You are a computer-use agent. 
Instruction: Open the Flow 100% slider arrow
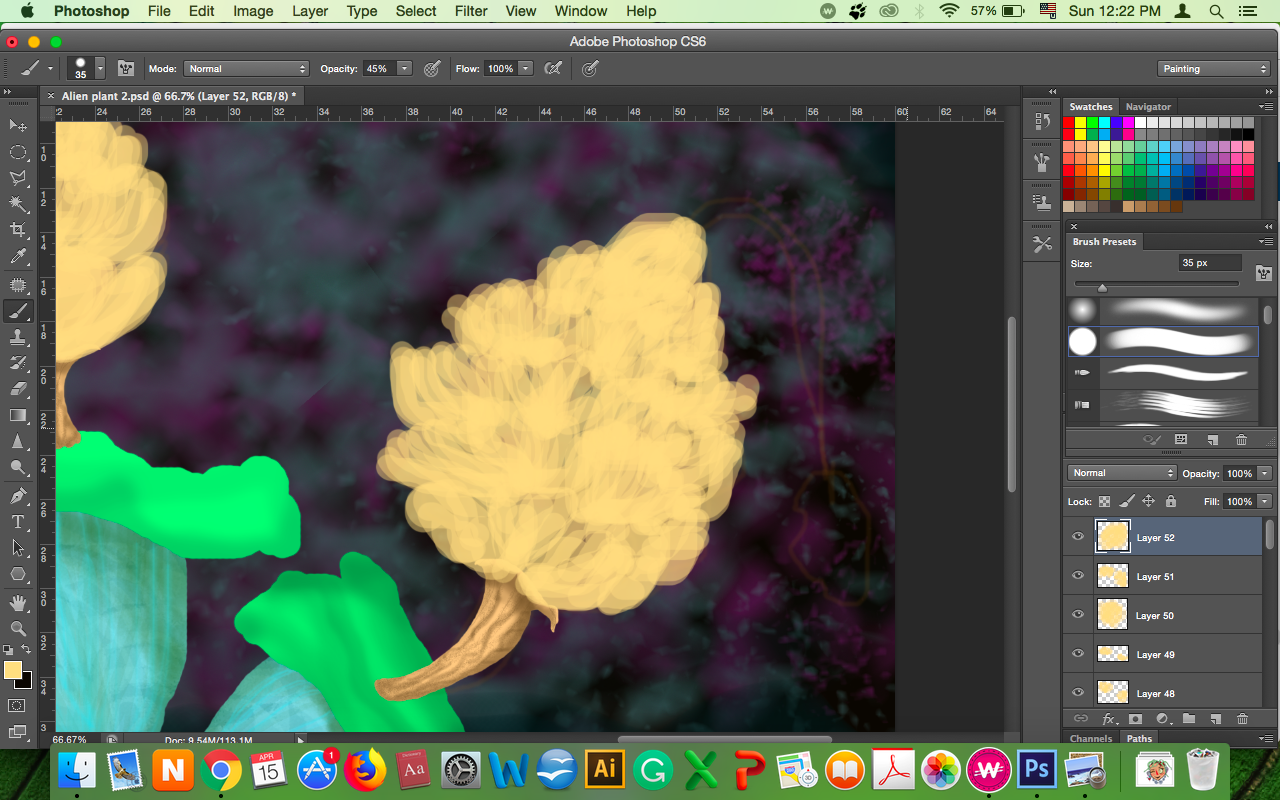[x=526, y=69]
